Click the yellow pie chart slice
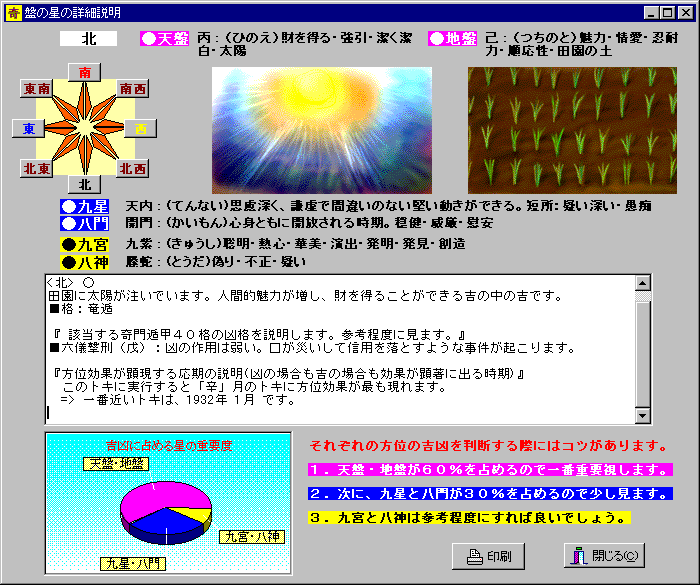Viewport: 700px width, 585px height. (x=196, y=514)
